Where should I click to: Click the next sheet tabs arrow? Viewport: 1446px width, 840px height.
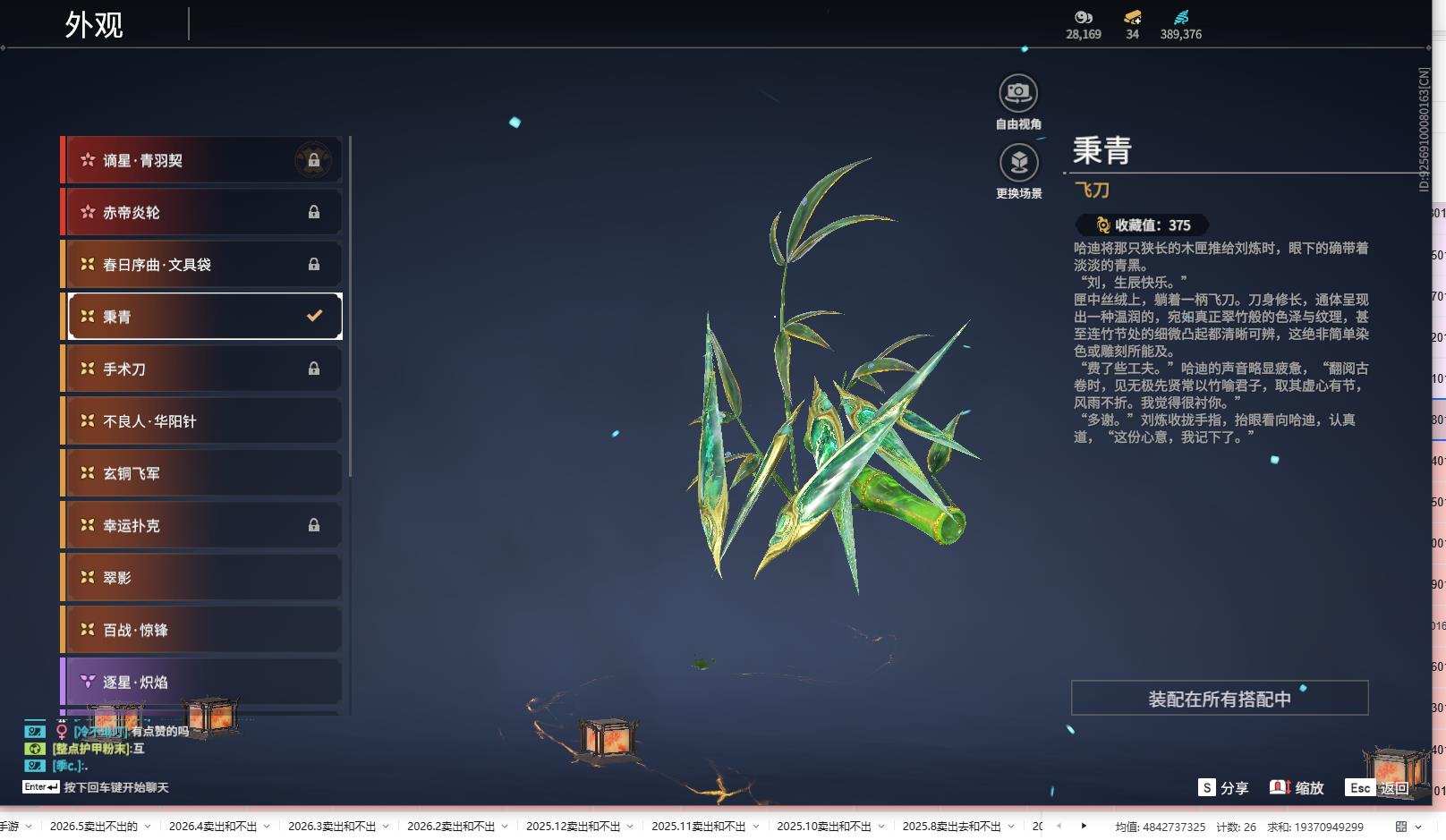(x=1084, y=827)
